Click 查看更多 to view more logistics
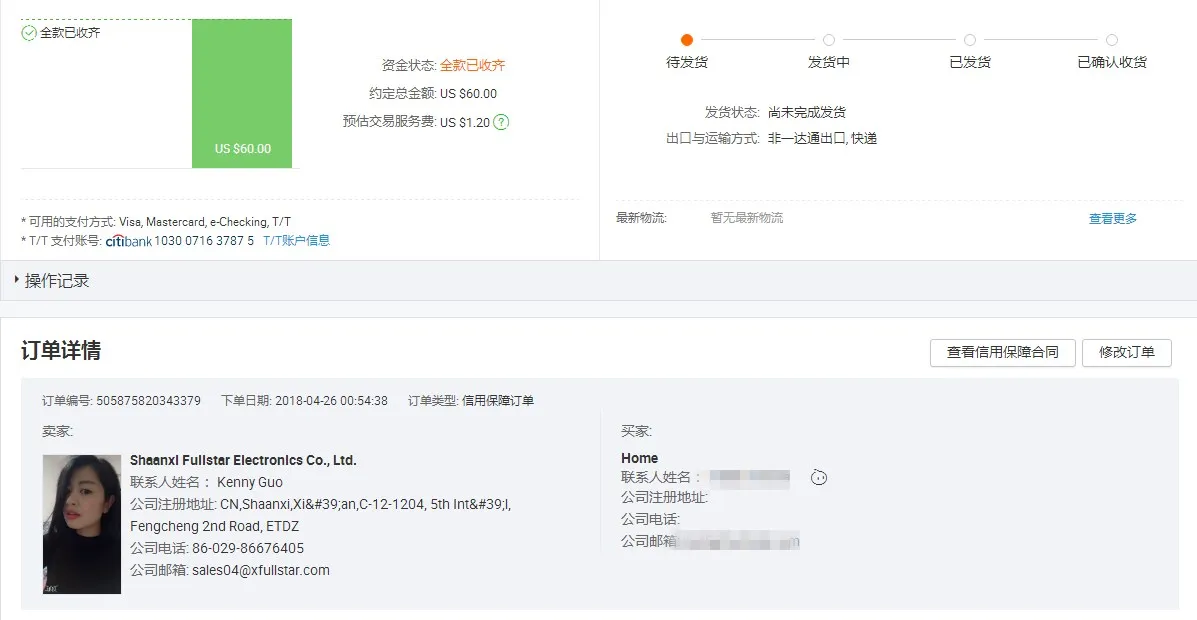The image size is (1197, 620). [x=1112, y=218]
